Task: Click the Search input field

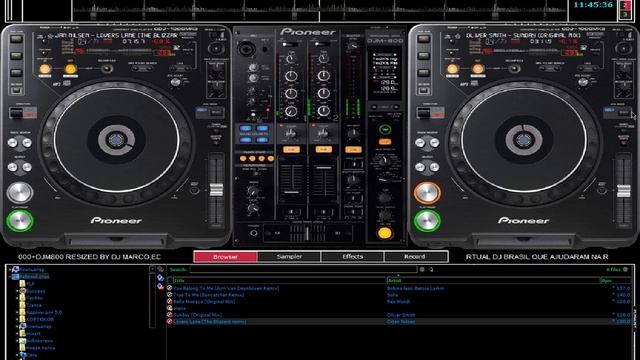Action: 303,269
